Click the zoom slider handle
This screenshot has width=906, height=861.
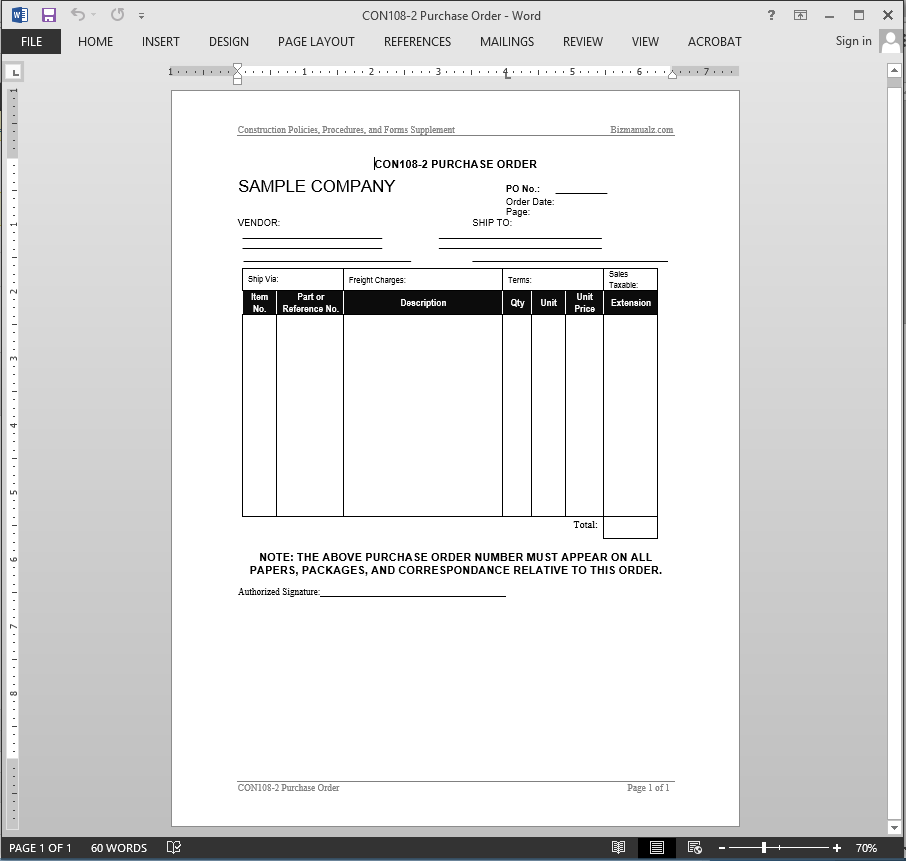(x=764, y=848)
